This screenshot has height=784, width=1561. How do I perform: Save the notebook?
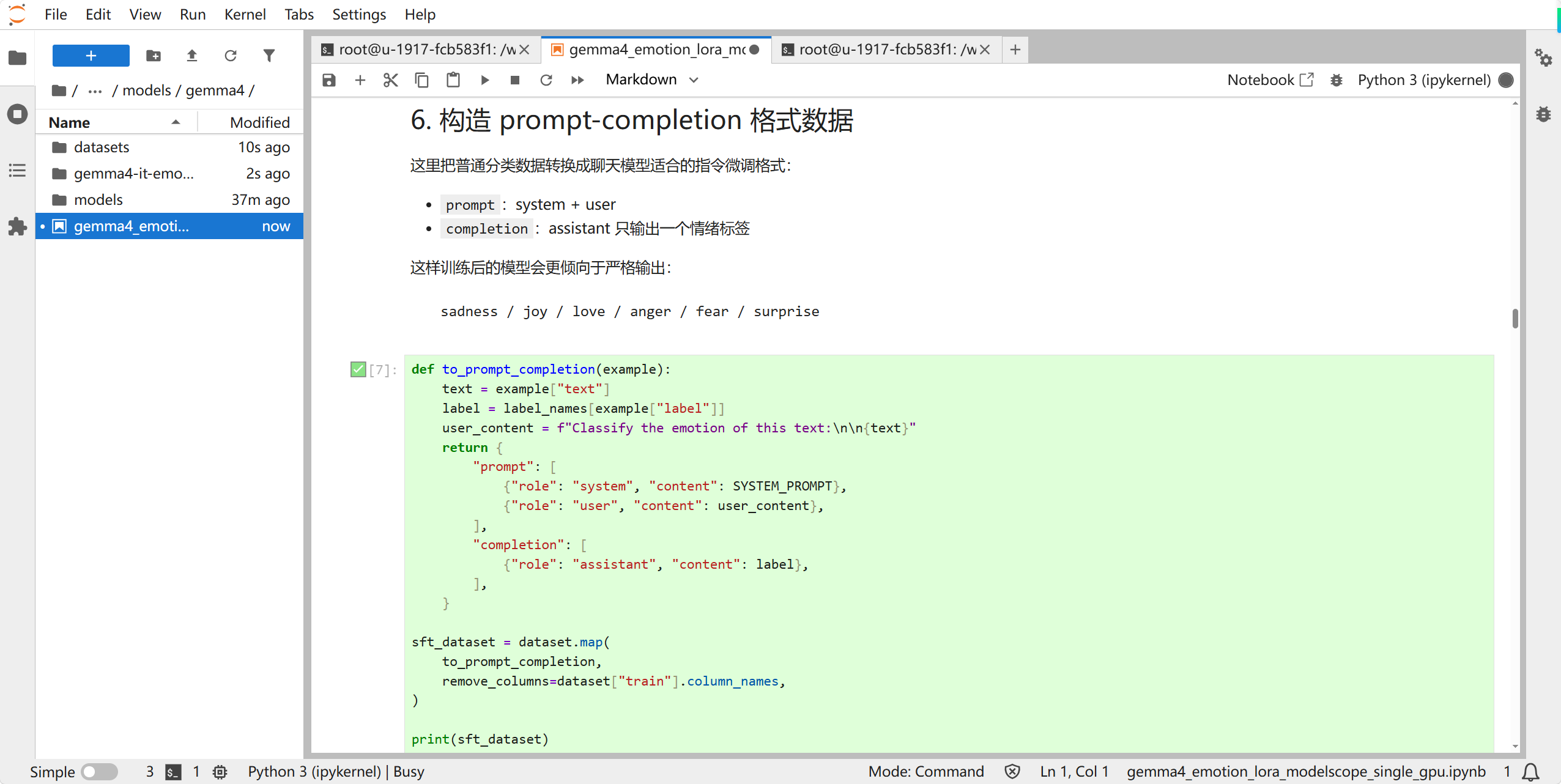click(329, 80)
